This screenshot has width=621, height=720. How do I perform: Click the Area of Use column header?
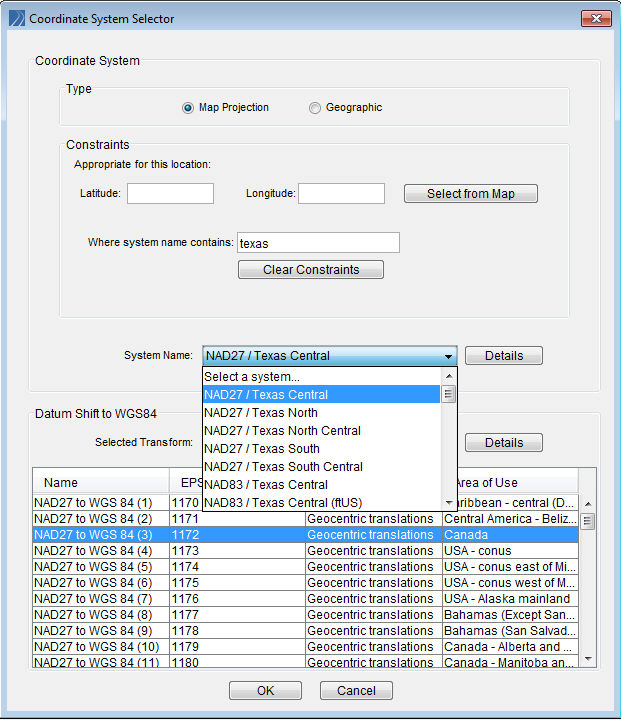pos(518,483)
